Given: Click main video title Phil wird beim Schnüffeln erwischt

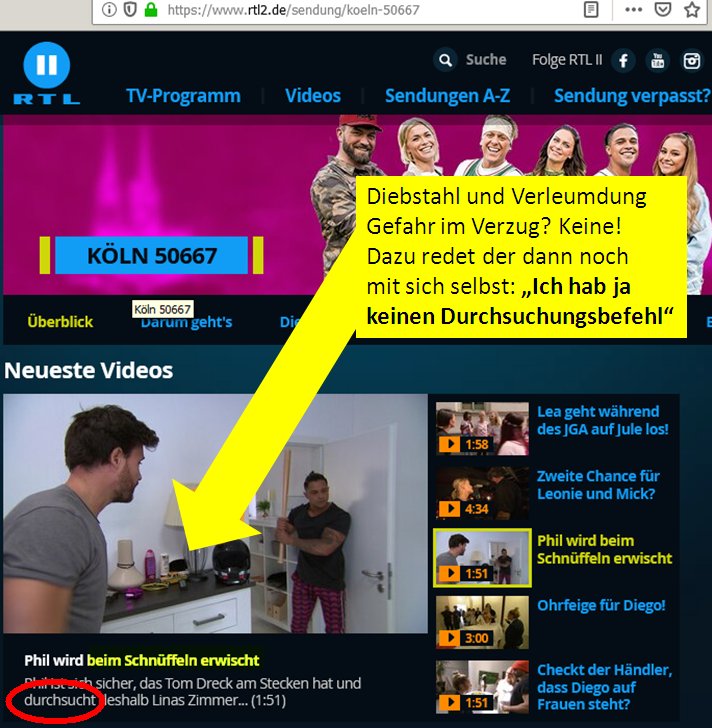Looking at the screenshot, I should click(x=142, y=660).
